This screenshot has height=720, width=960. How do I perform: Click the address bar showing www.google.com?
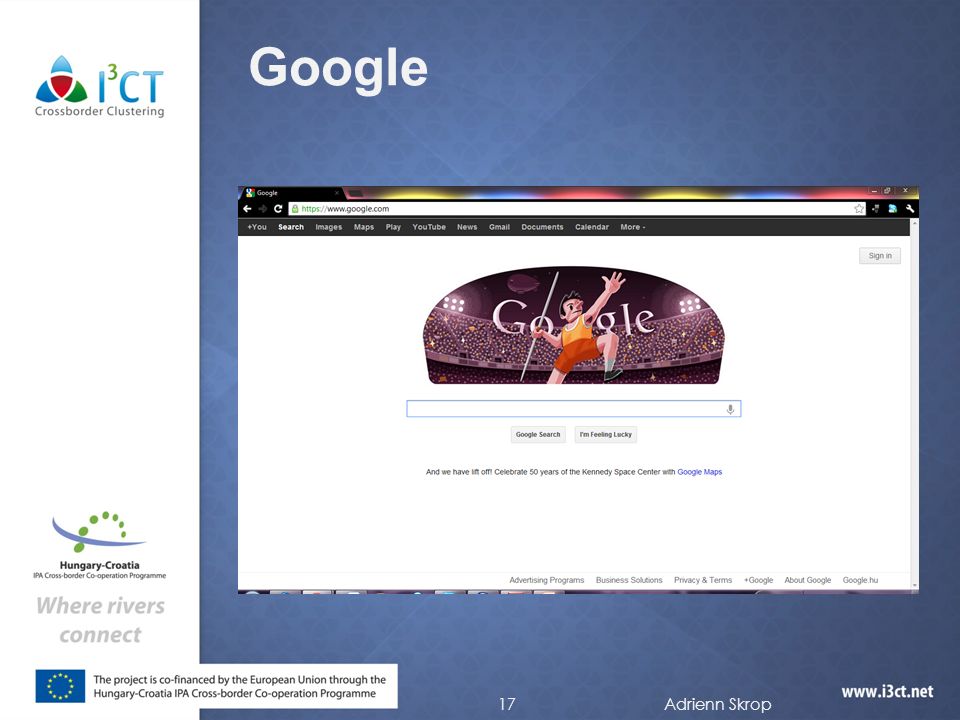576,209
